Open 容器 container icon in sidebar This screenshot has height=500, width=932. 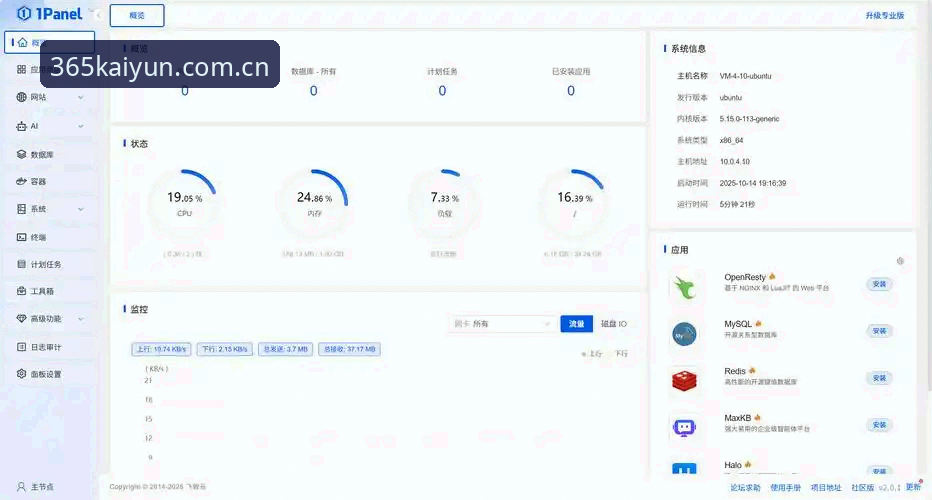(21, 181)
